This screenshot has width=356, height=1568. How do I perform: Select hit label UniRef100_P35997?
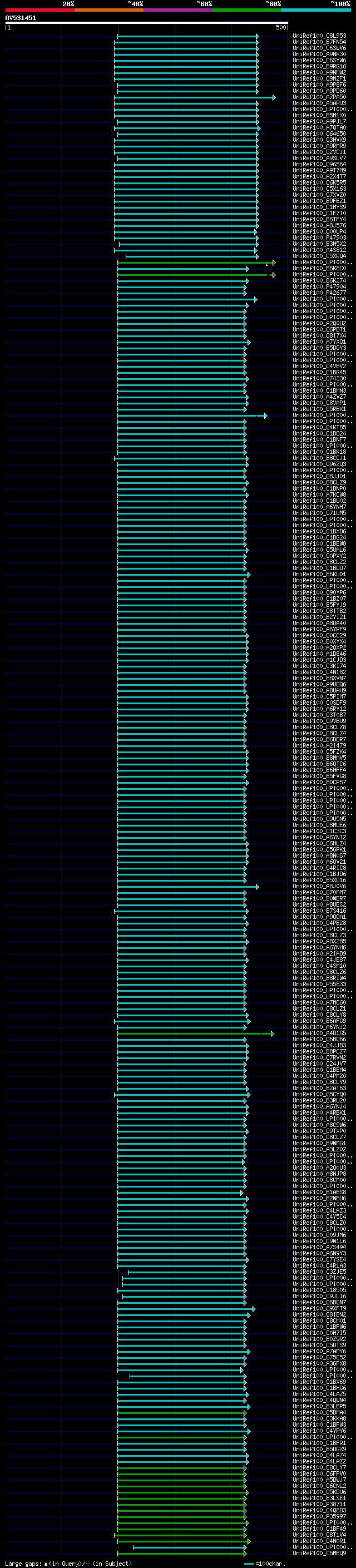(x=319, y=1517)
